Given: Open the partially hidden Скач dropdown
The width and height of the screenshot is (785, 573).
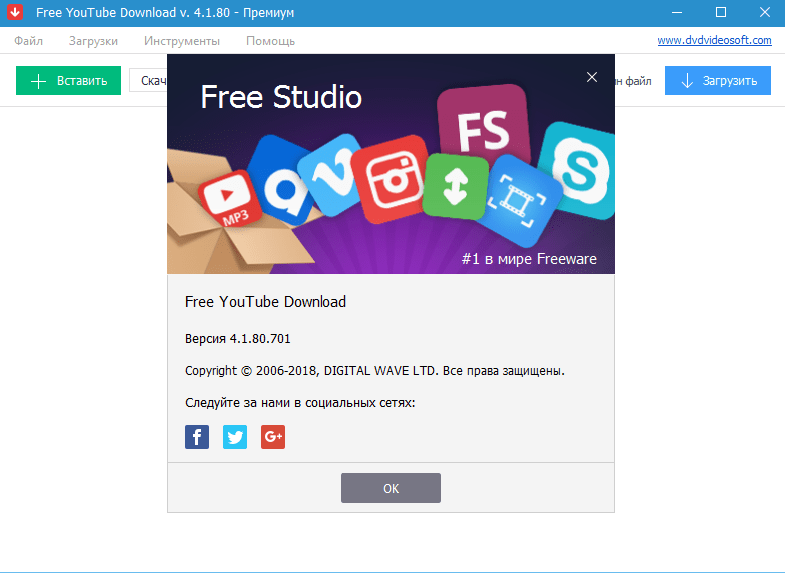Looking at the screenshot, I should tap(148, 81).
